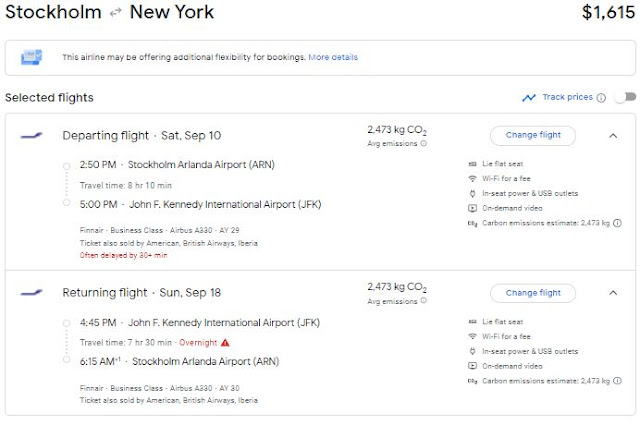
Task: Click the flexible booking ticket icon
Action: tap(32, 58)
